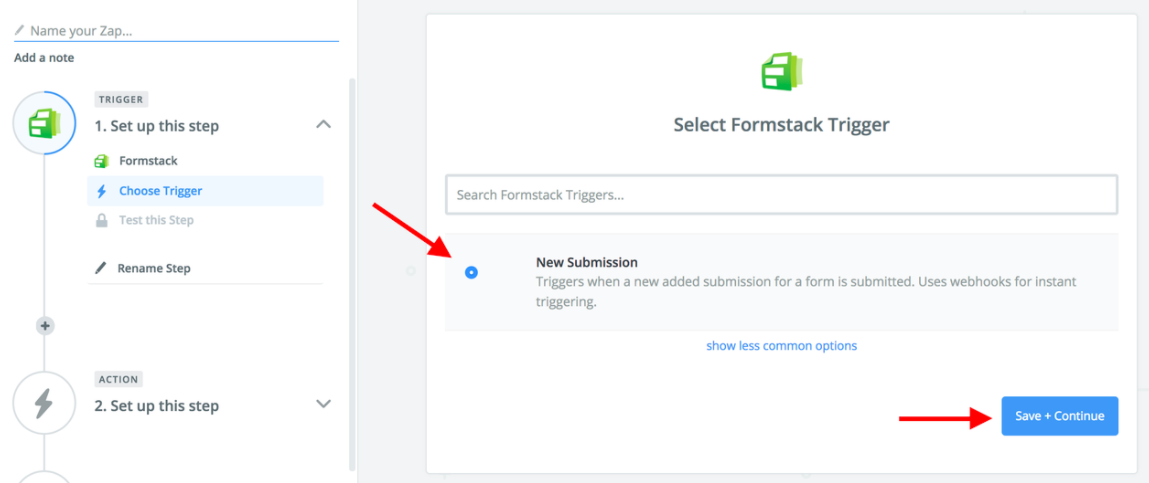The height and width of the screenshot is (483, 1149).
Task: Click the plus icon to add a step
Action: 44,326
